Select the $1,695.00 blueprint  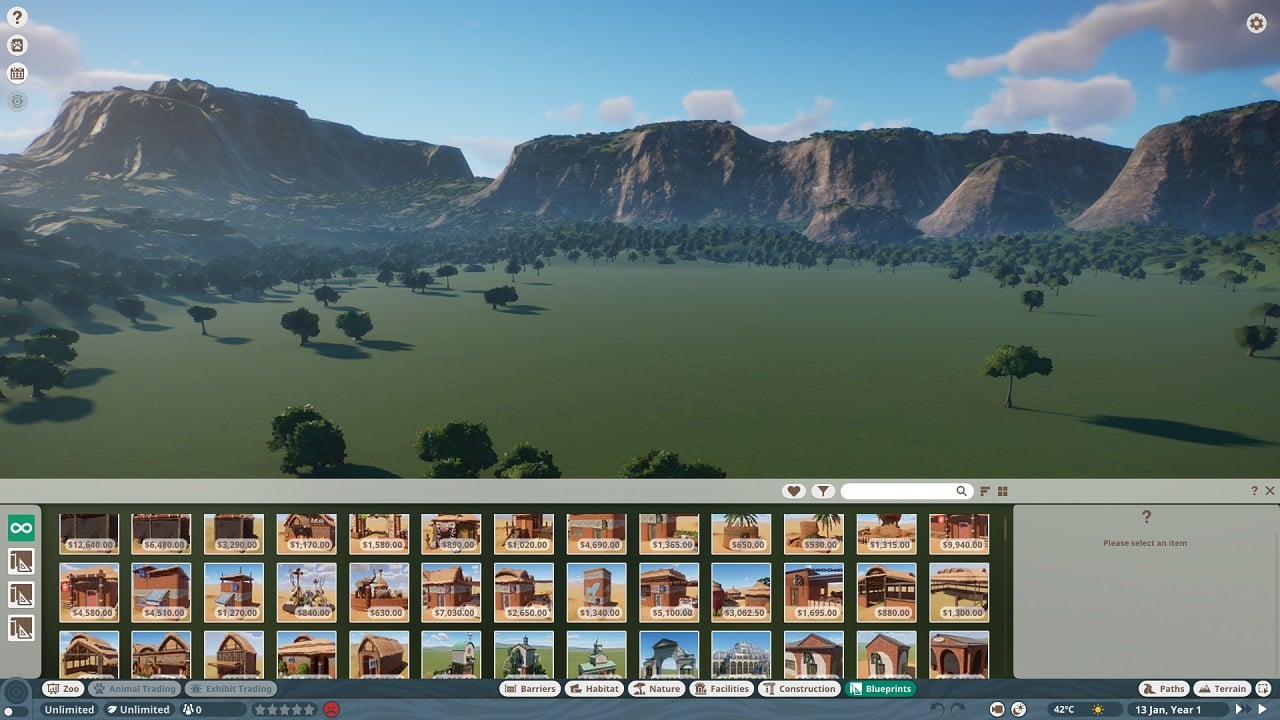click(814, 592)
